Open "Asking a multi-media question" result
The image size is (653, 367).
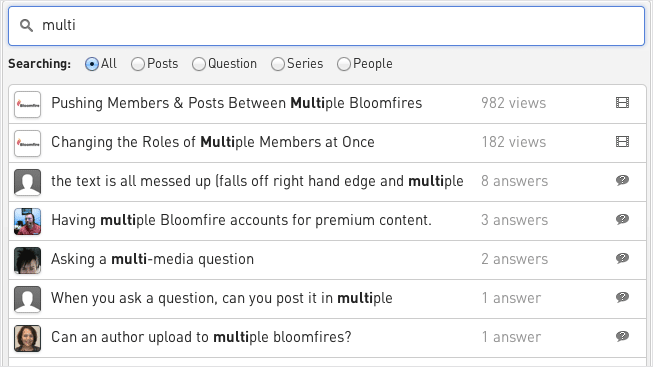(152, 259)
